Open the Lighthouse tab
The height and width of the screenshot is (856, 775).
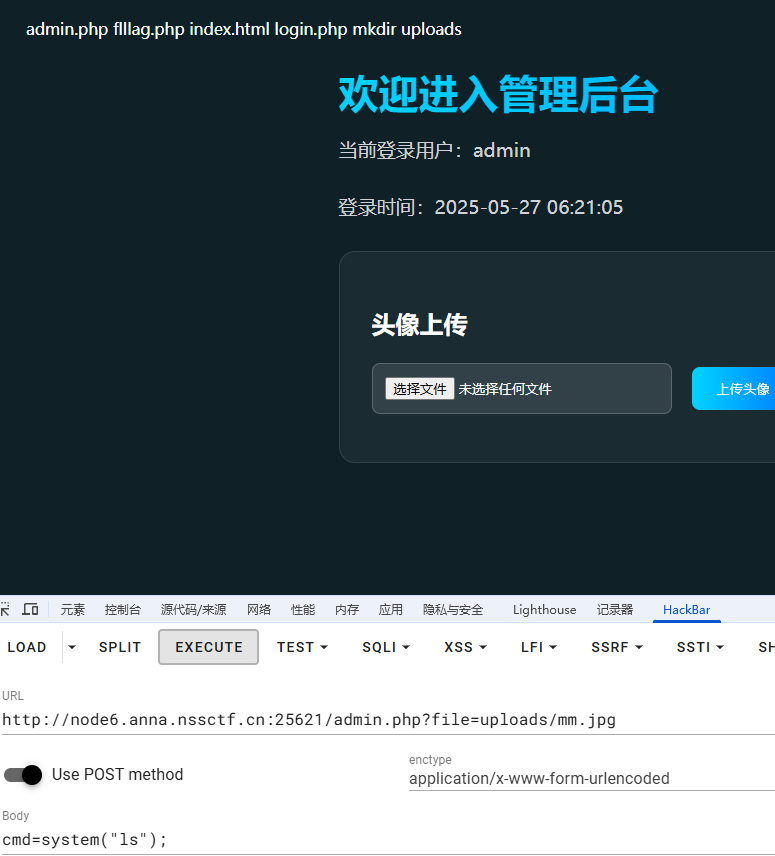tap(544, 609)
